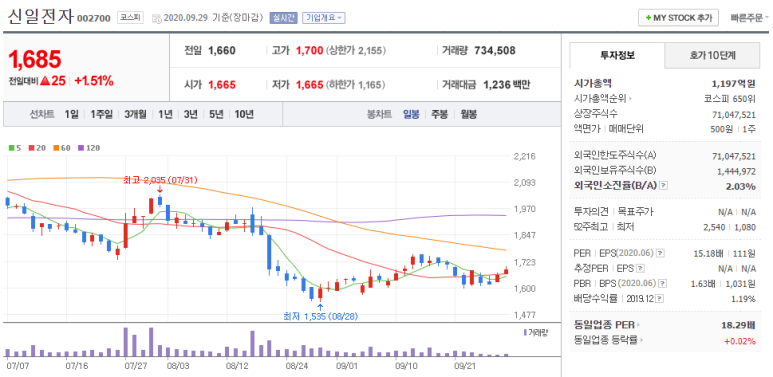Click the +1.51% change percentage
This screenshot has height=377, width=773.
tap(94, 81)
